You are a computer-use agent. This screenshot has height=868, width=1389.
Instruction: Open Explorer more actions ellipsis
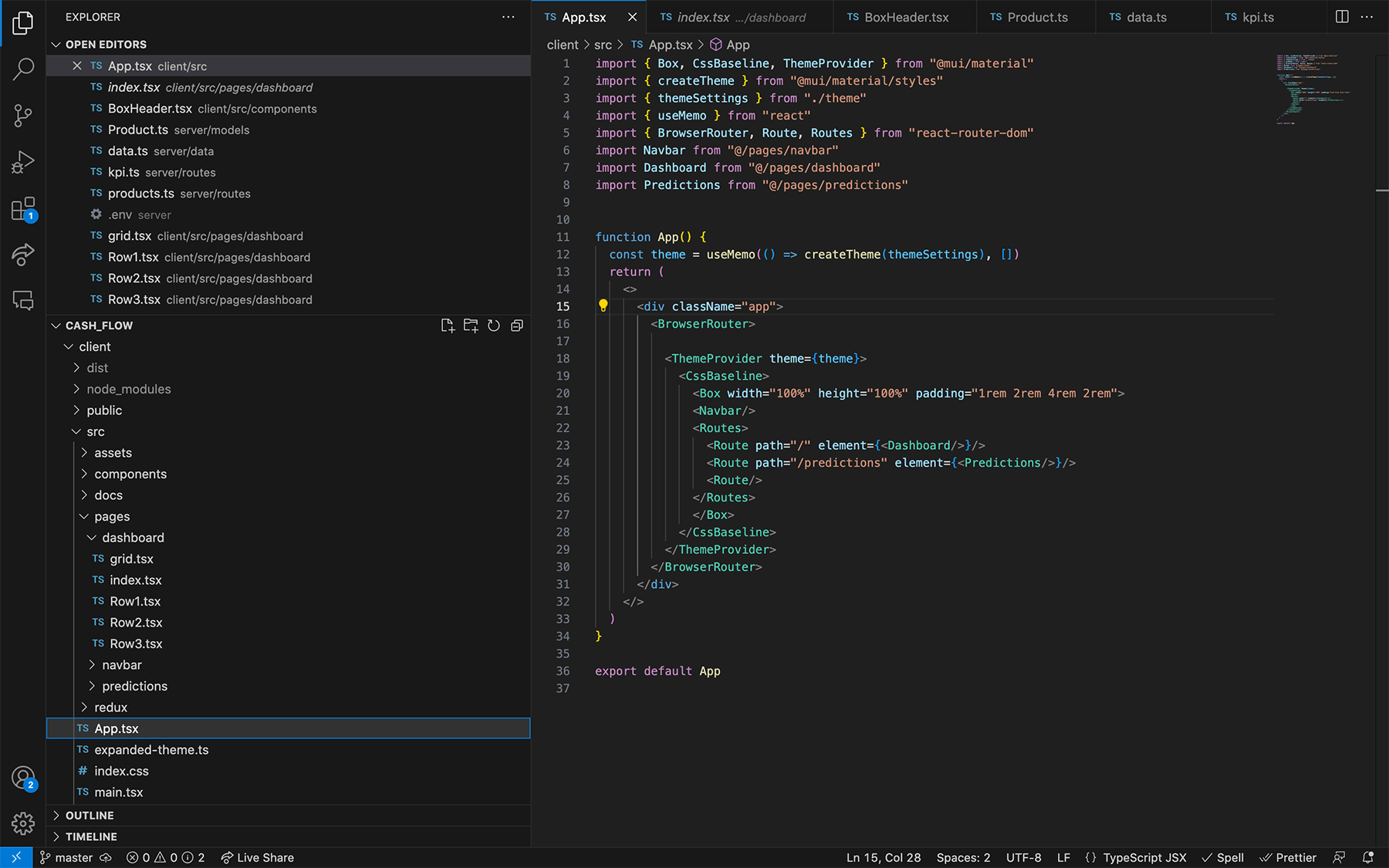pyautogui.click(x=508, y=17)
